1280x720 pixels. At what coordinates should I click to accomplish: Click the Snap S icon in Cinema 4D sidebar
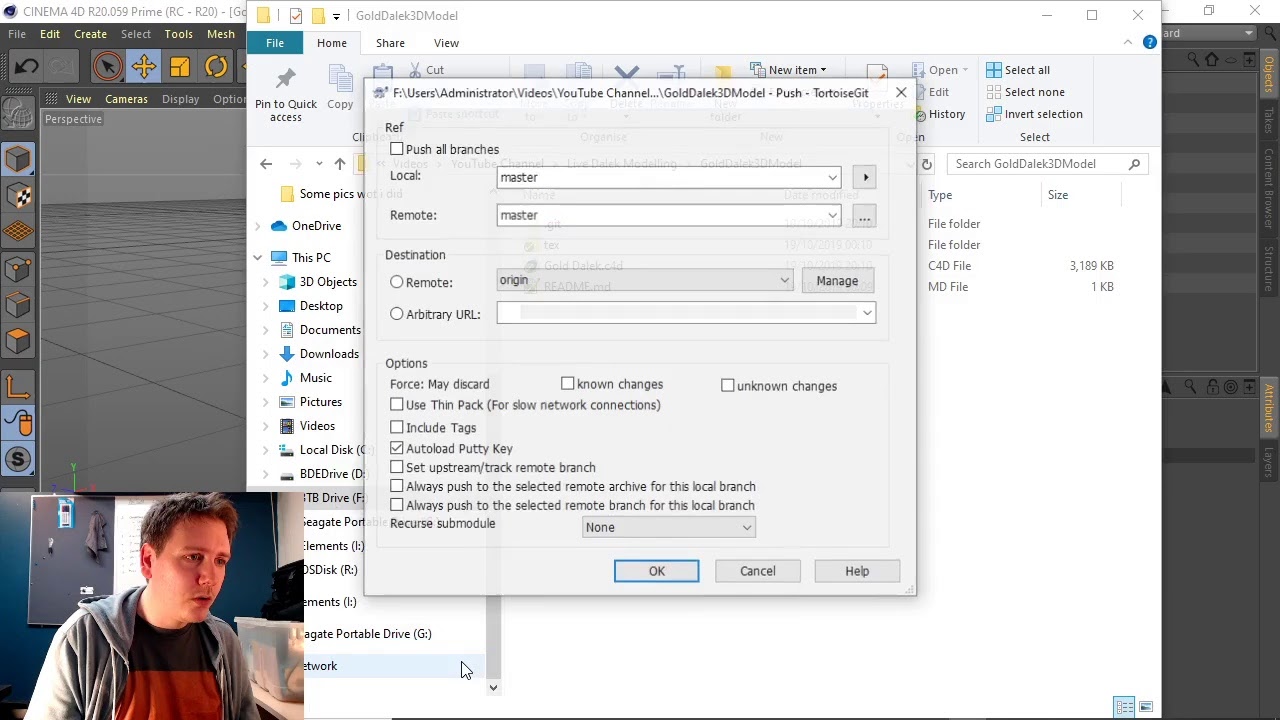pos(18,459)
